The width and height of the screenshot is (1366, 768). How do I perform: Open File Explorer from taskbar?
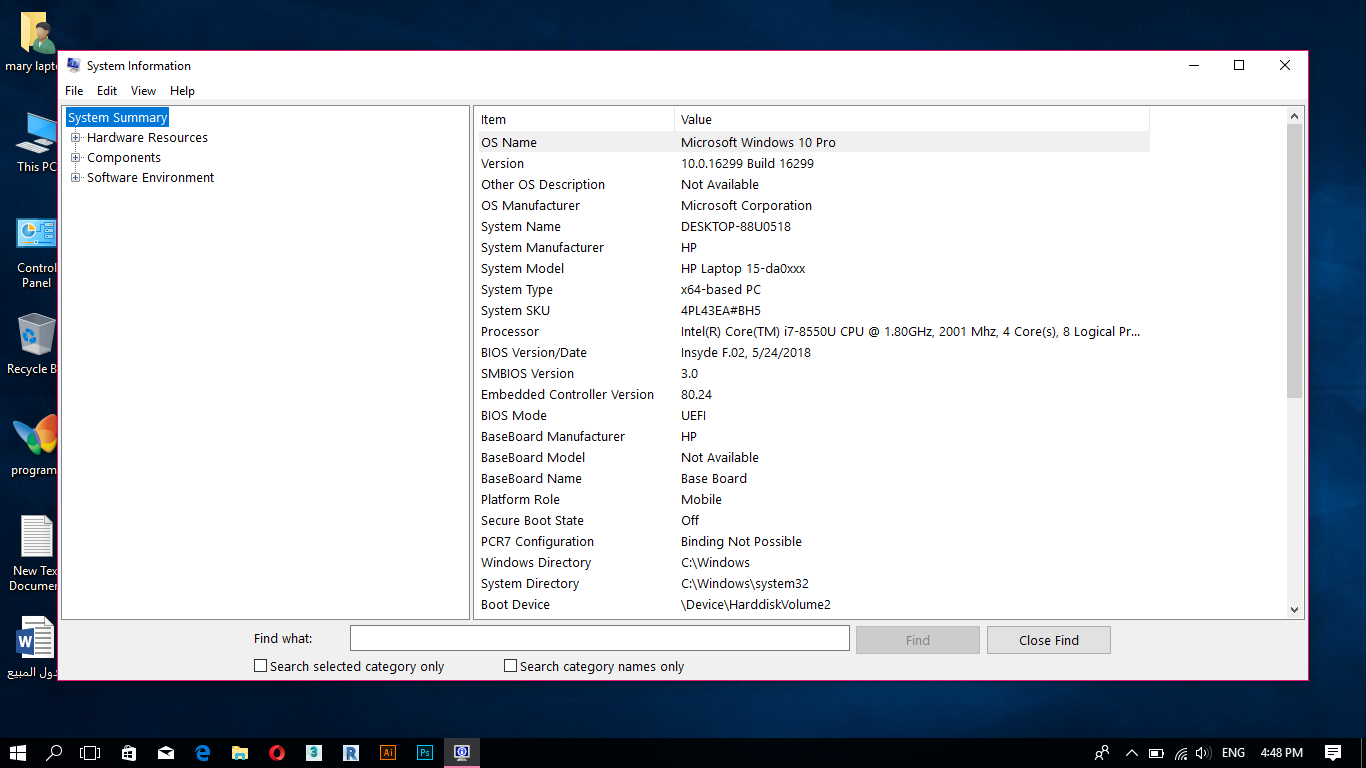(x=240, y=753)
